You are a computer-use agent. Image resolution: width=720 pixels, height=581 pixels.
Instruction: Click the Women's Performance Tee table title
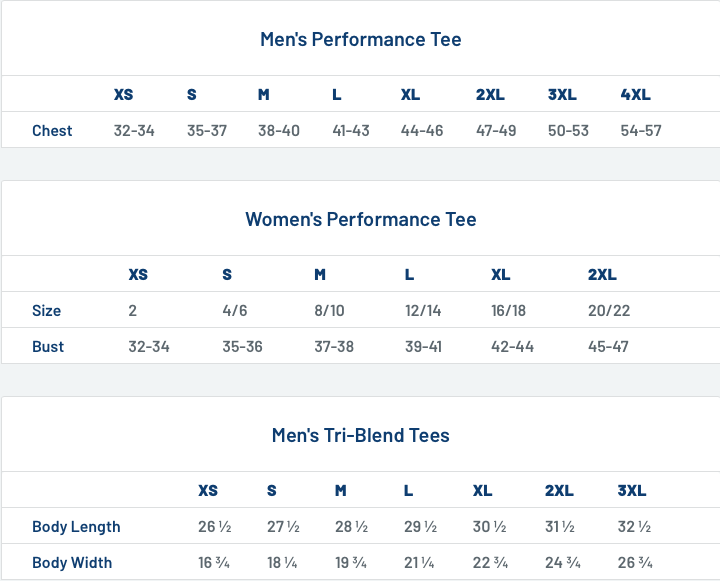pyautogui.click(x=360, y=220)
